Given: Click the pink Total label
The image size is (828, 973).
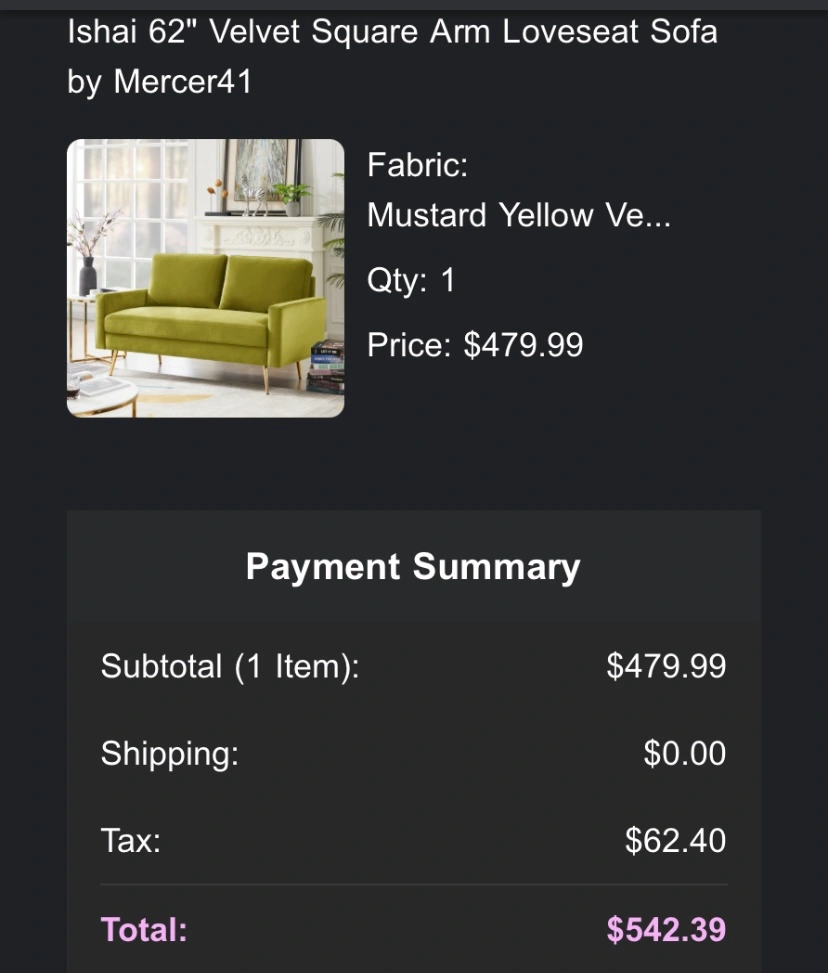Looking at the screenshot, I should 144,930.
